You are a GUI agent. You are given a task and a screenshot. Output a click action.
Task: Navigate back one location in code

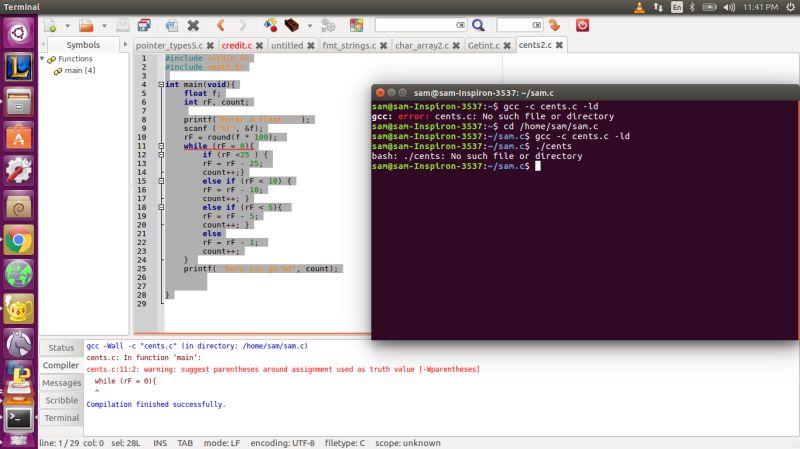pyautogui.click(x=220, y=25)
